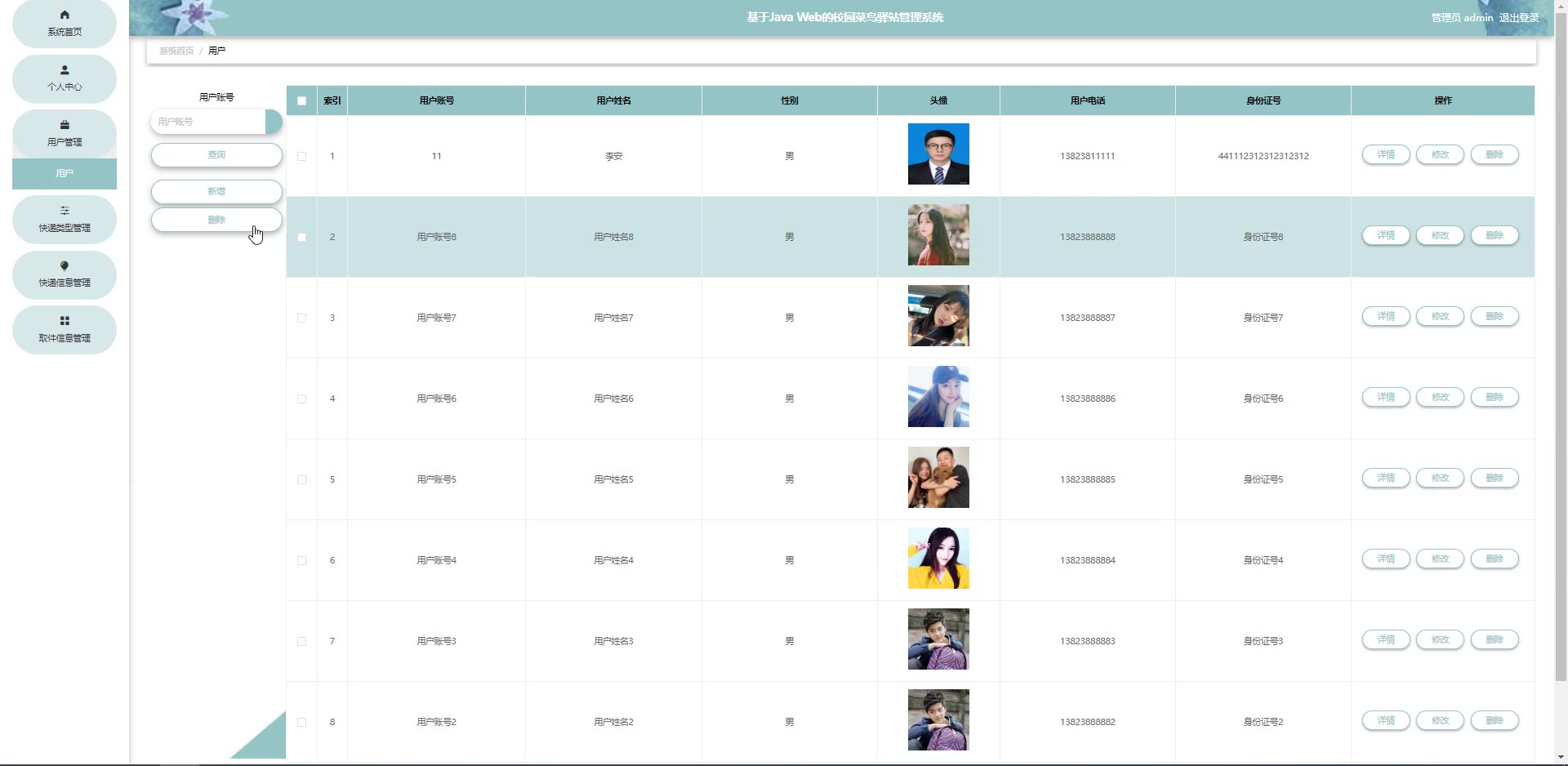Viewport: 1568px width, 766px height.
Task: View 详情 for 用户账号3 row
Action: [1386, 639]
